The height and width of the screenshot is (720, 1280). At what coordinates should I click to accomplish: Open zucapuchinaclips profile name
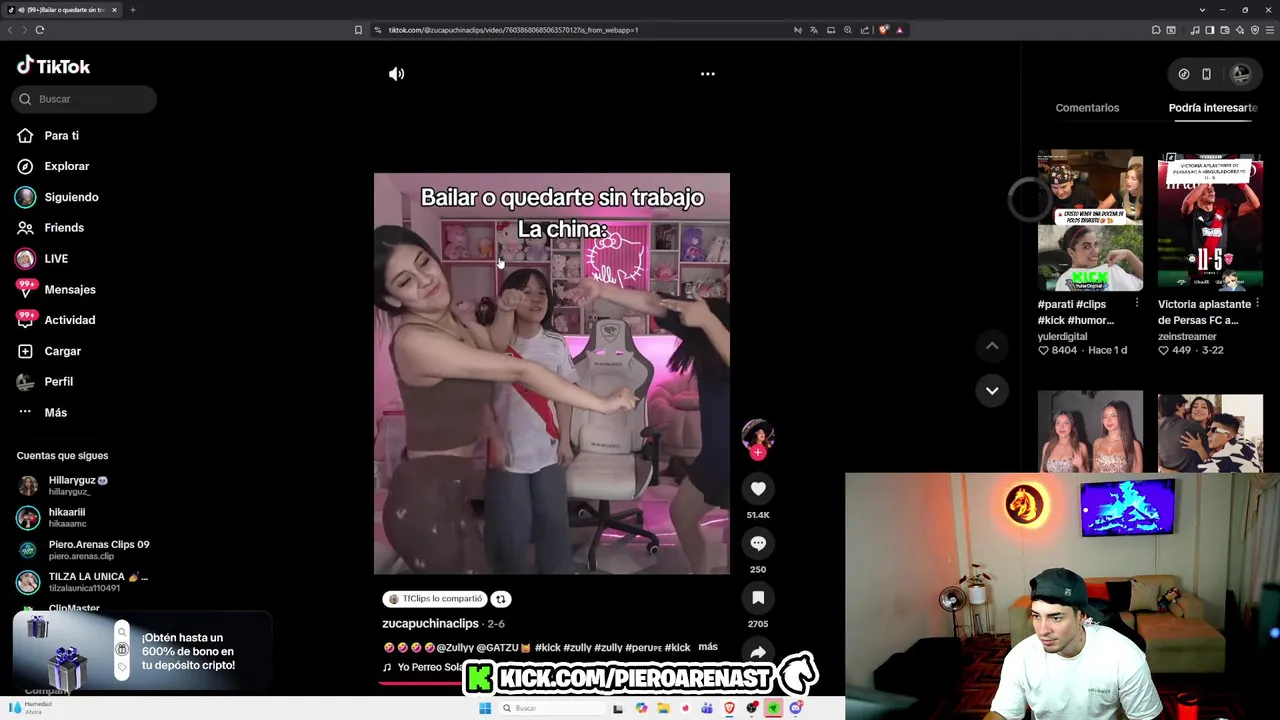[x=430, y=624]
